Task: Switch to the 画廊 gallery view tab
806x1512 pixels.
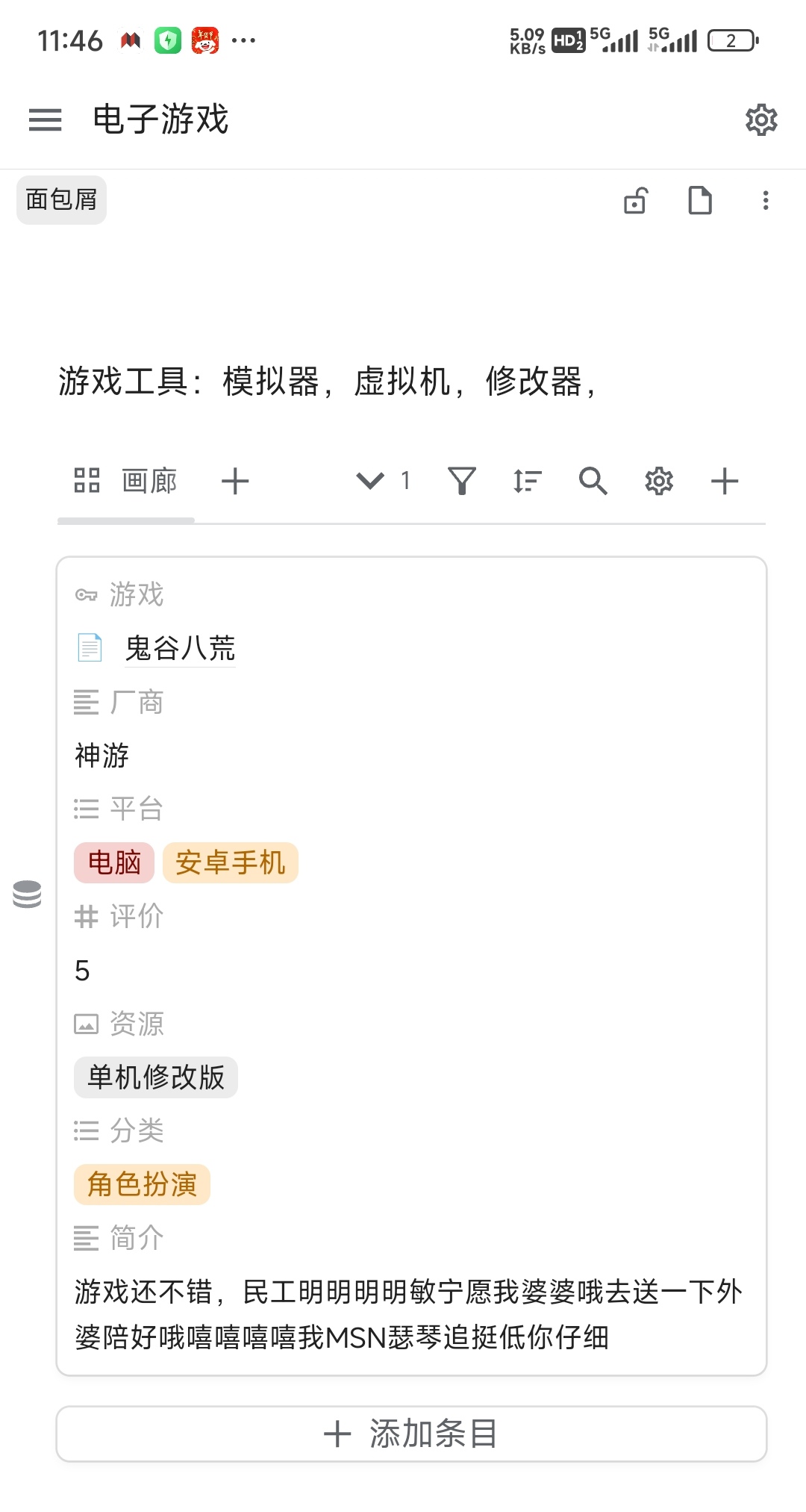Action: coord(126,481)
